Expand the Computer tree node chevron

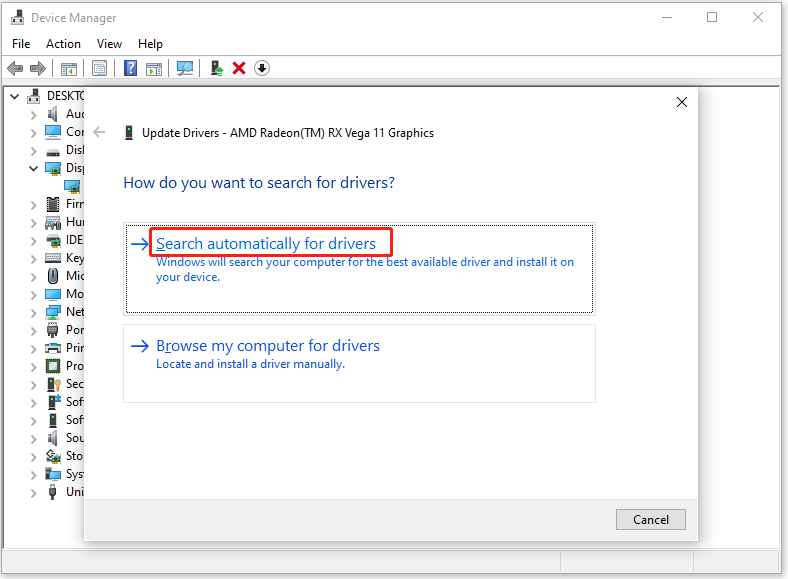33,133
